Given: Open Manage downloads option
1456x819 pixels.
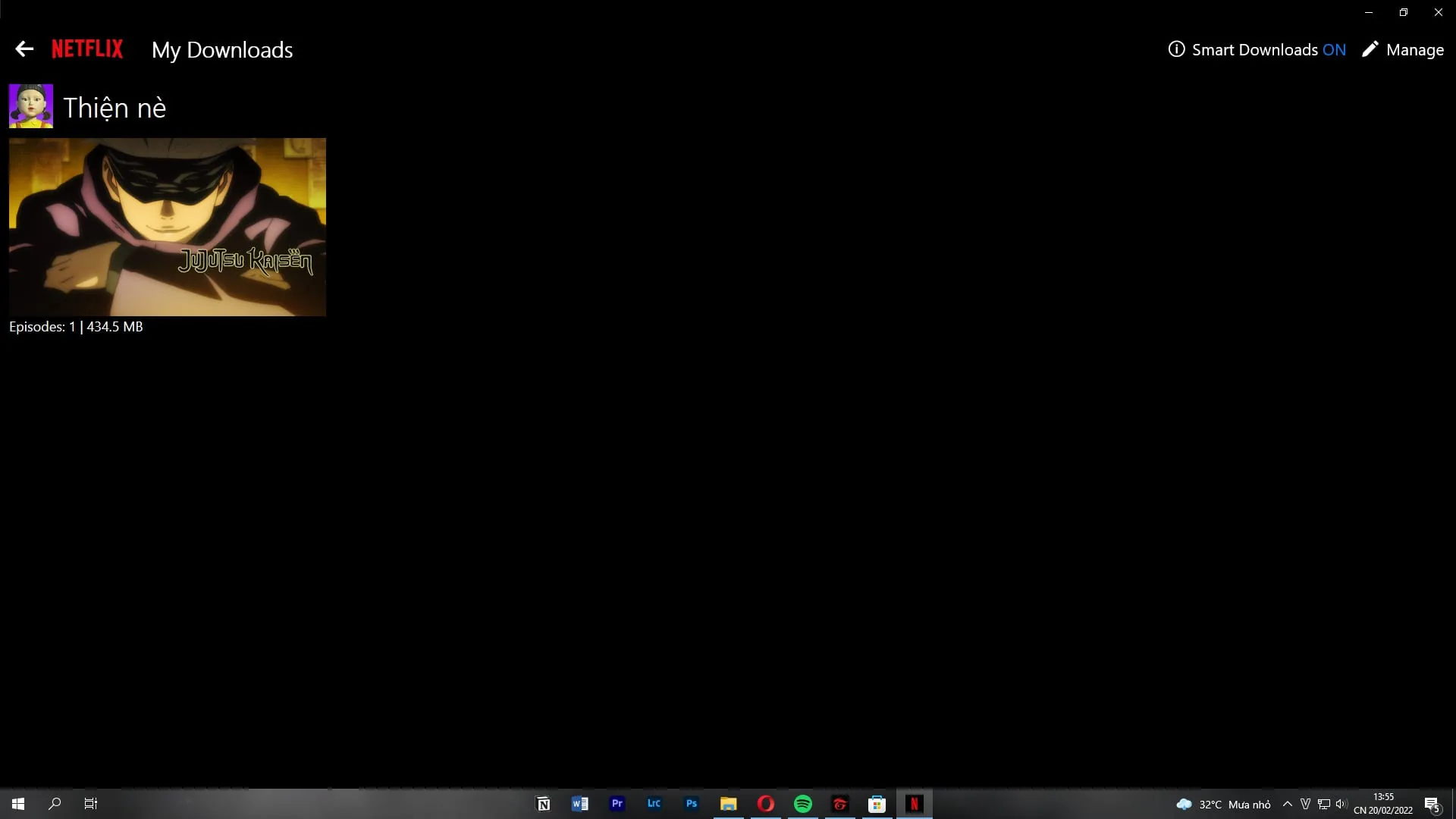Looking at the screenshot, I should point(1414,50).
